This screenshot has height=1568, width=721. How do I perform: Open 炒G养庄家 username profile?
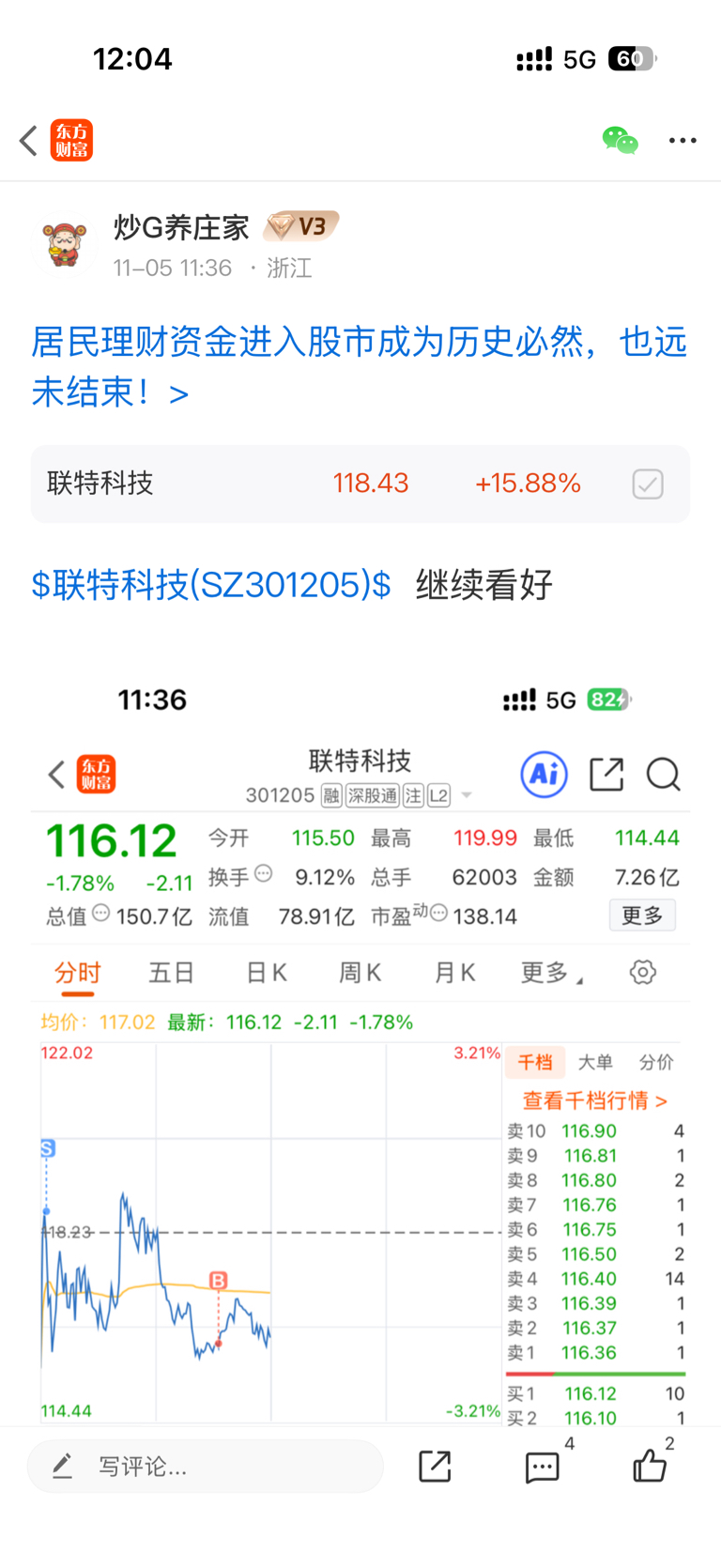181,227
